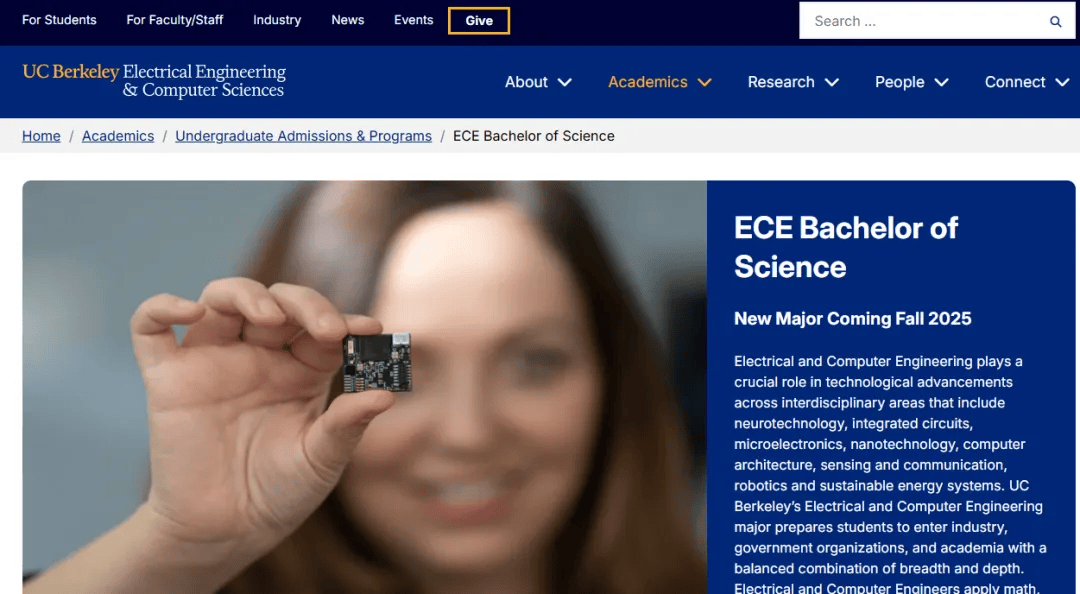Expand the About menu chevron
The height and width of the screenshot is (594, 1080).
[x=565, y=82]
